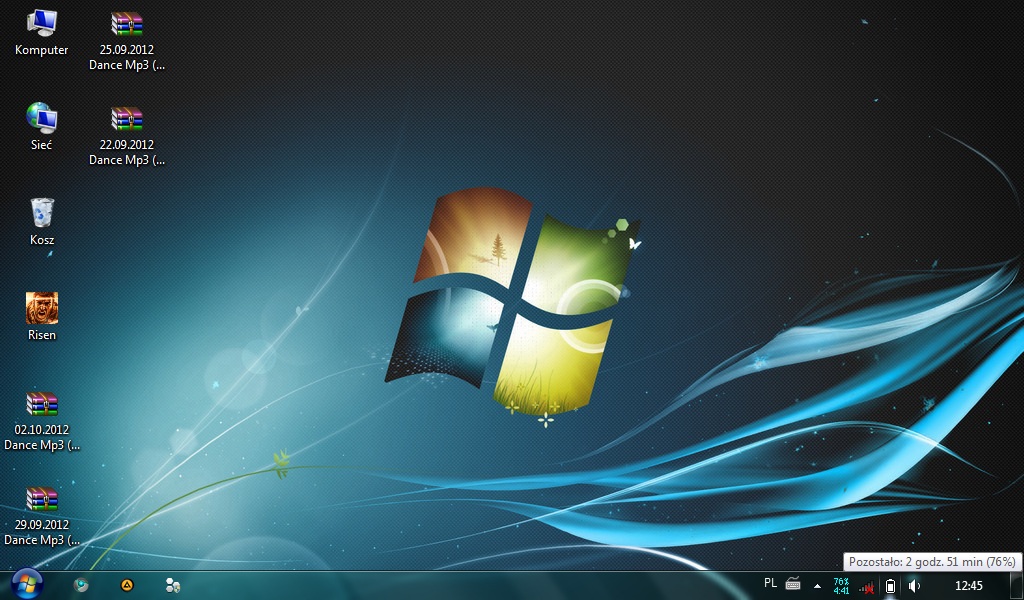Click the battery tooltip reading 'Pozostało: 2 godz. 51 min (76%)'
Viewport: 1024px width, 600px height.
pos(932,561)
